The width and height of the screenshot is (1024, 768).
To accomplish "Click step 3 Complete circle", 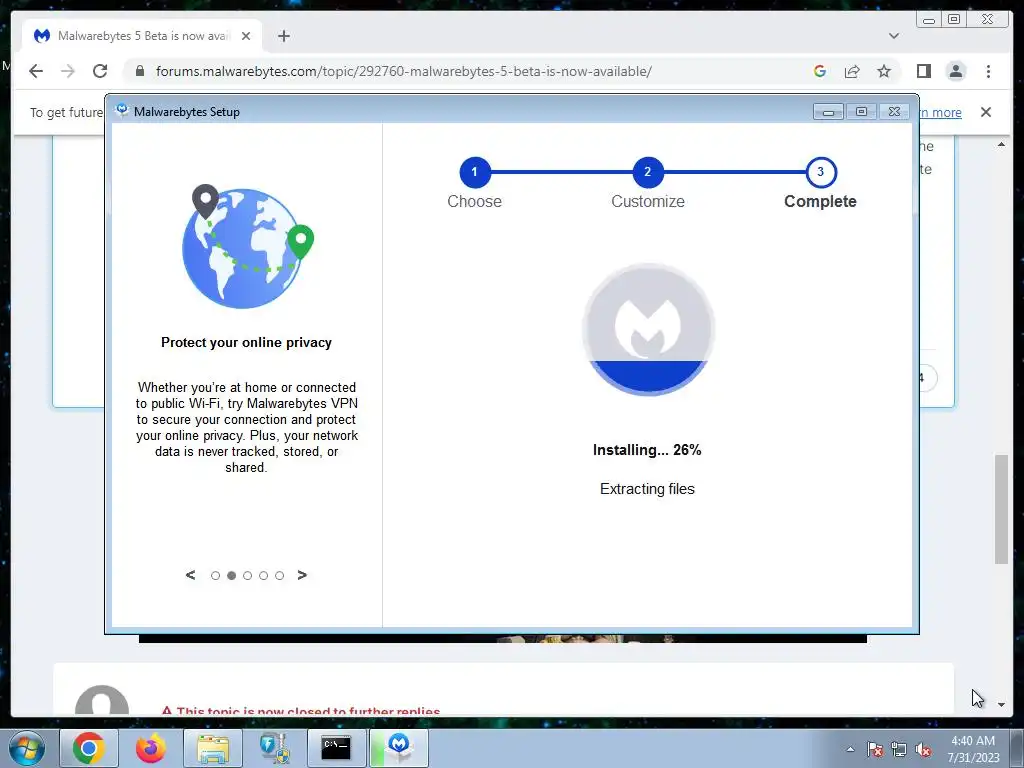I will [820, 172].
